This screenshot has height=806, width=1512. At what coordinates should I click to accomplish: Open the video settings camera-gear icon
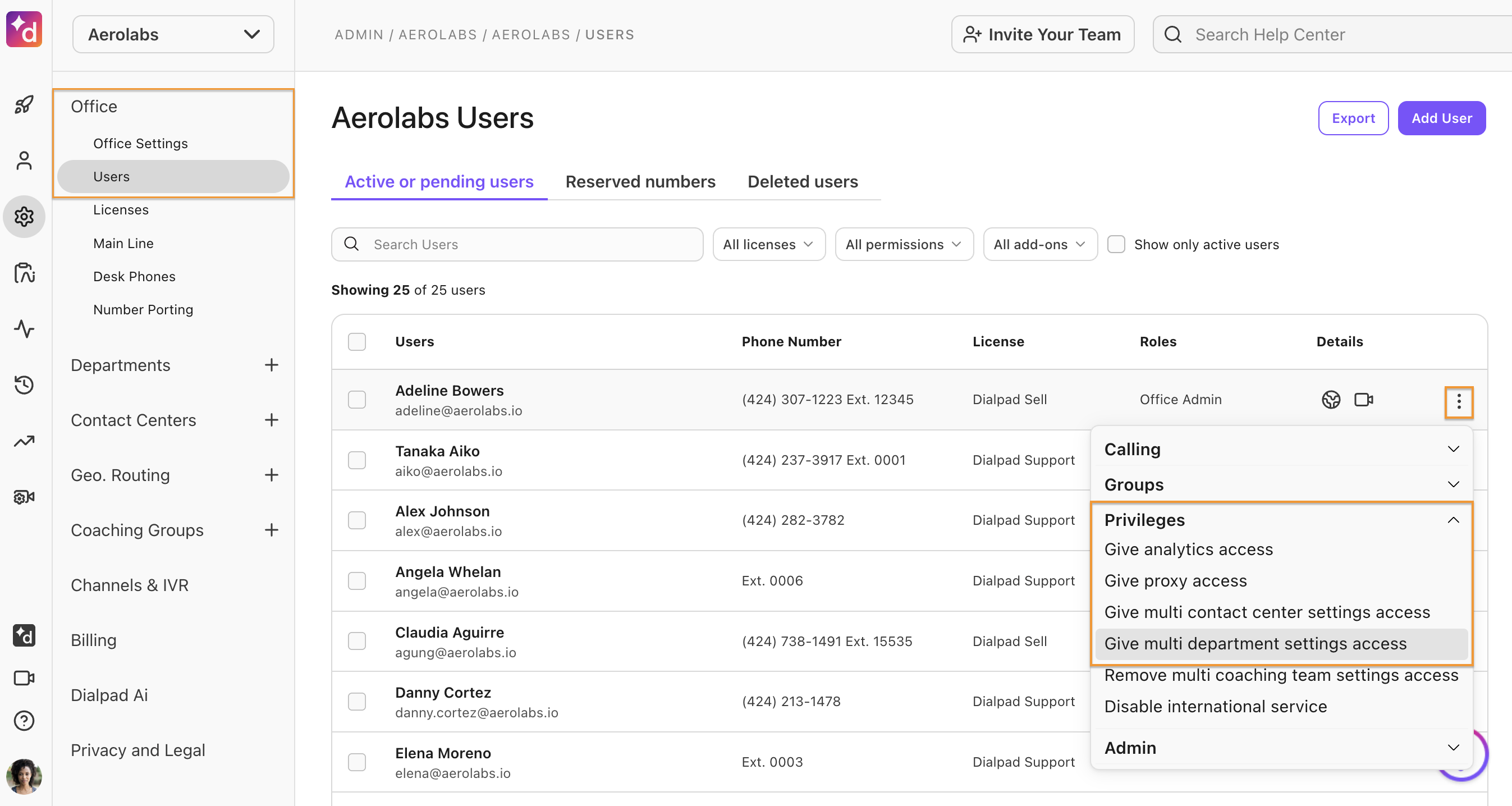point(24,497)
